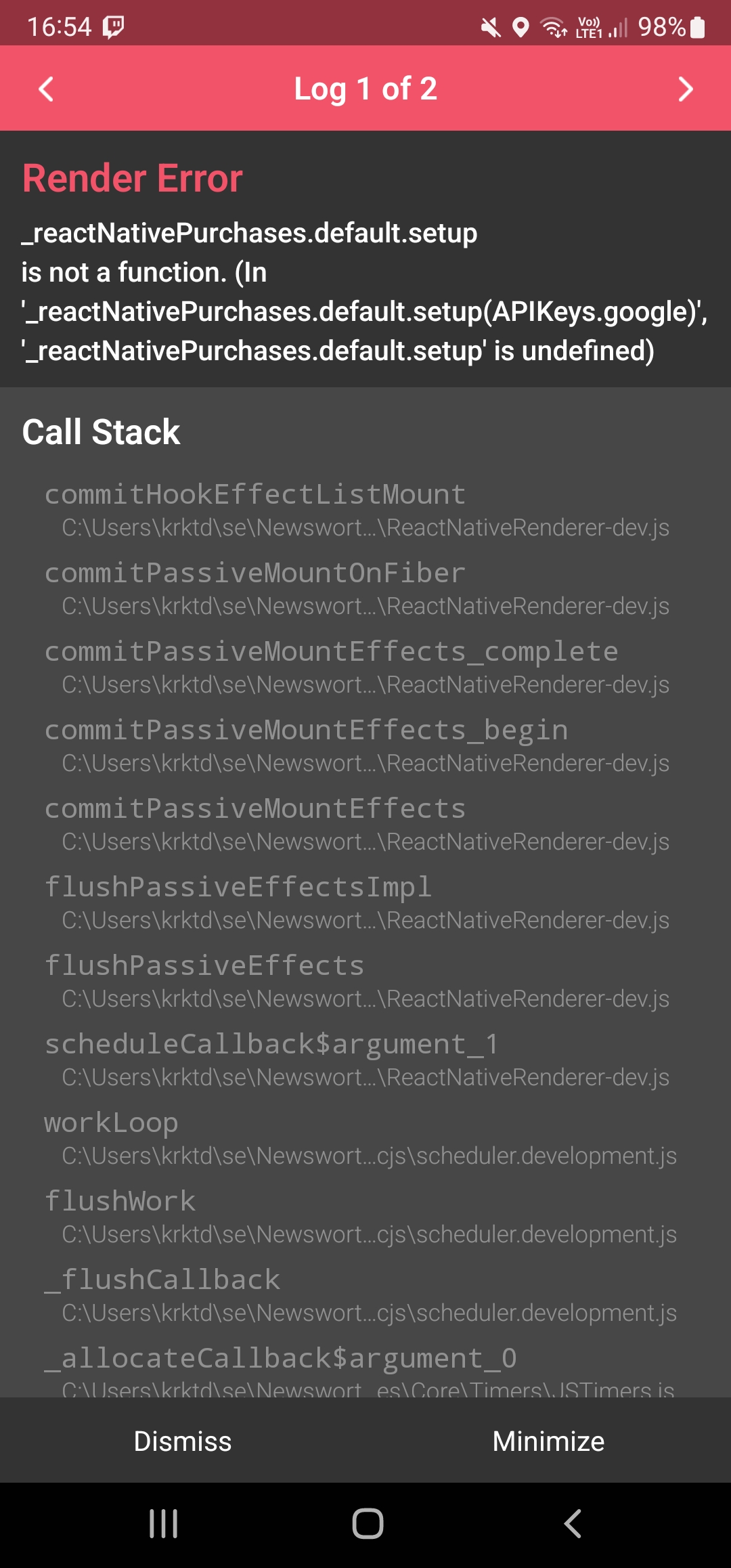Tap the Log 1 of 2 header
731x1568 pixels.
coord(365,89)
